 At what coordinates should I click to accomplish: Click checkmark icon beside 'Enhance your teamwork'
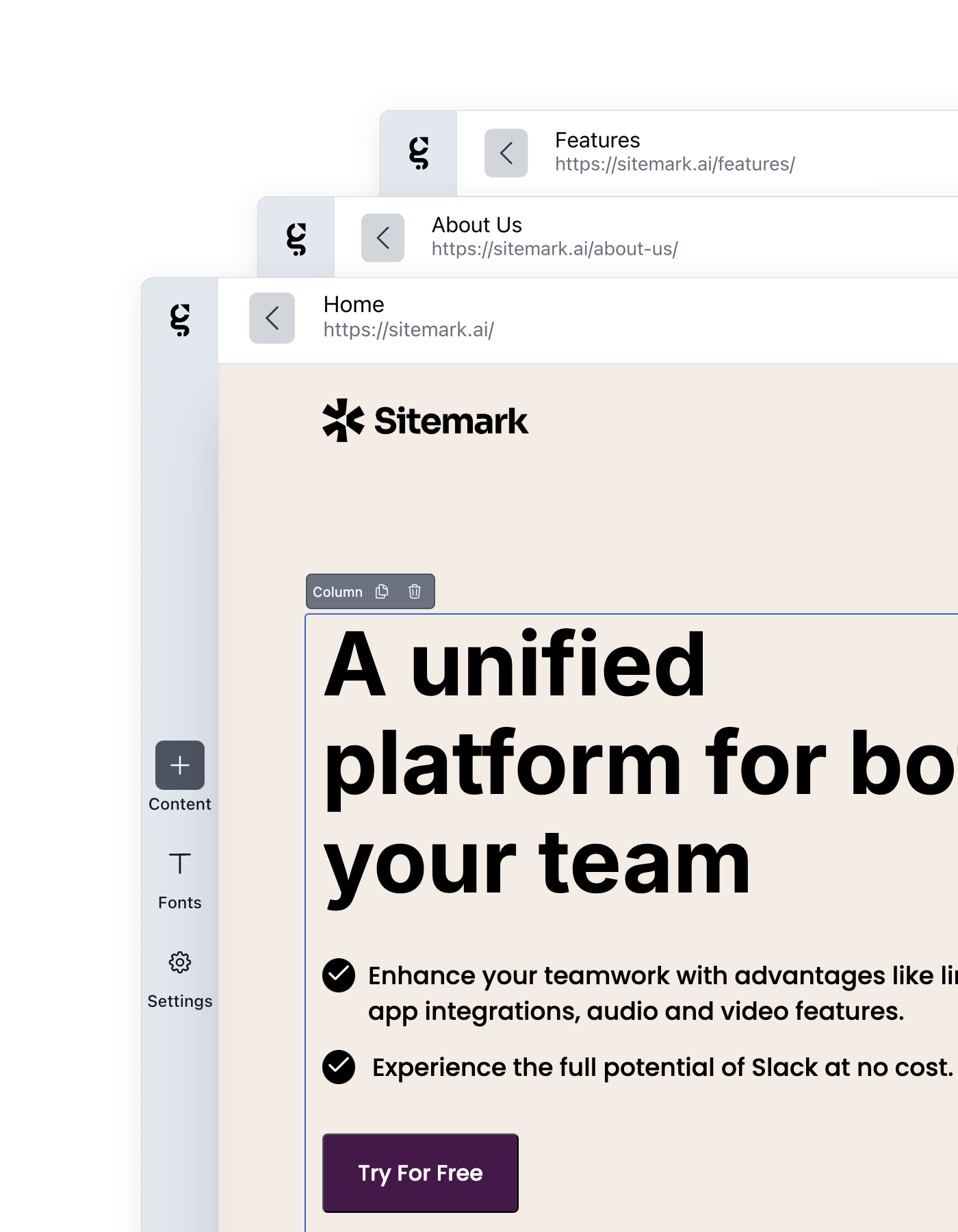(339, 975)
